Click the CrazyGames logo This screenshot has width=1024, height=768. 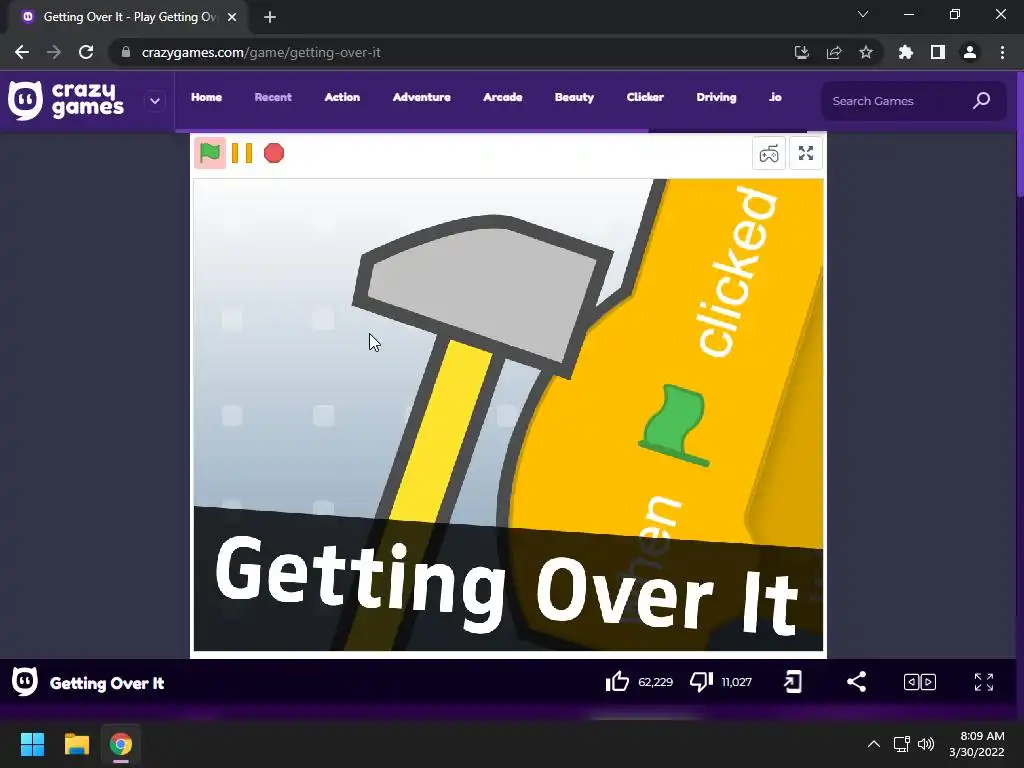pos(66,101)
